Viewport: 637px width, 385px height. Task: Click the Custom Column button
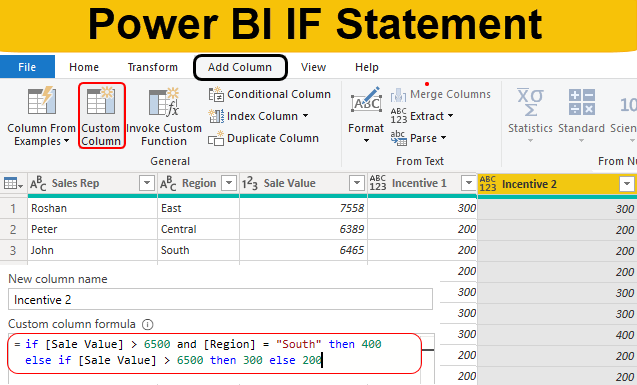click(x=101, y=116)
